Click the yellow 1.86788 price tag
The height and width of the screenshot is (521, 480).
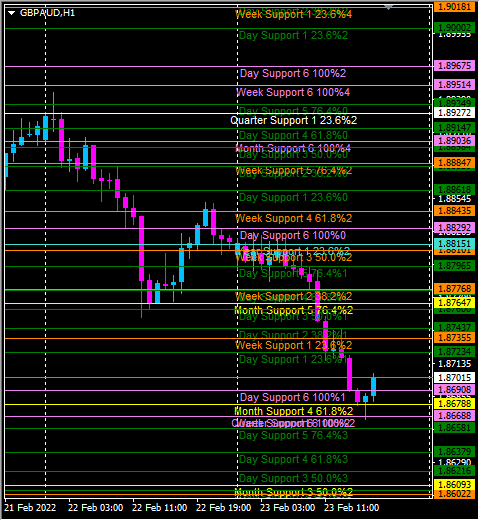click(x=454, y=404)
